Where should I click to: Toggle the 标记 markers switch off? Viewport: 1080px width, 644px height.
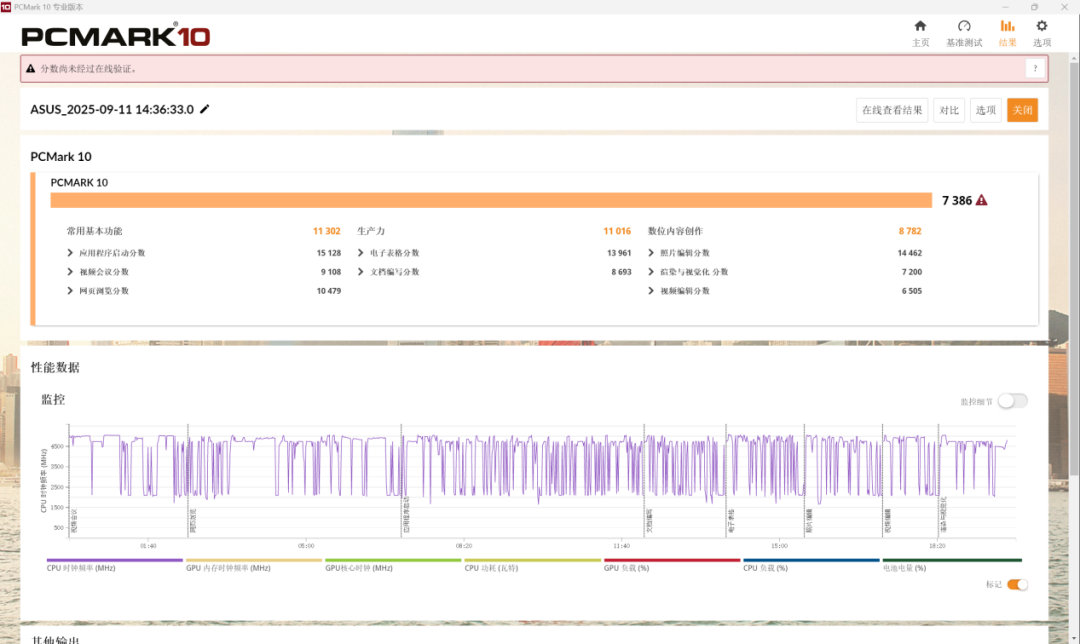click(x=1017, y=585)
